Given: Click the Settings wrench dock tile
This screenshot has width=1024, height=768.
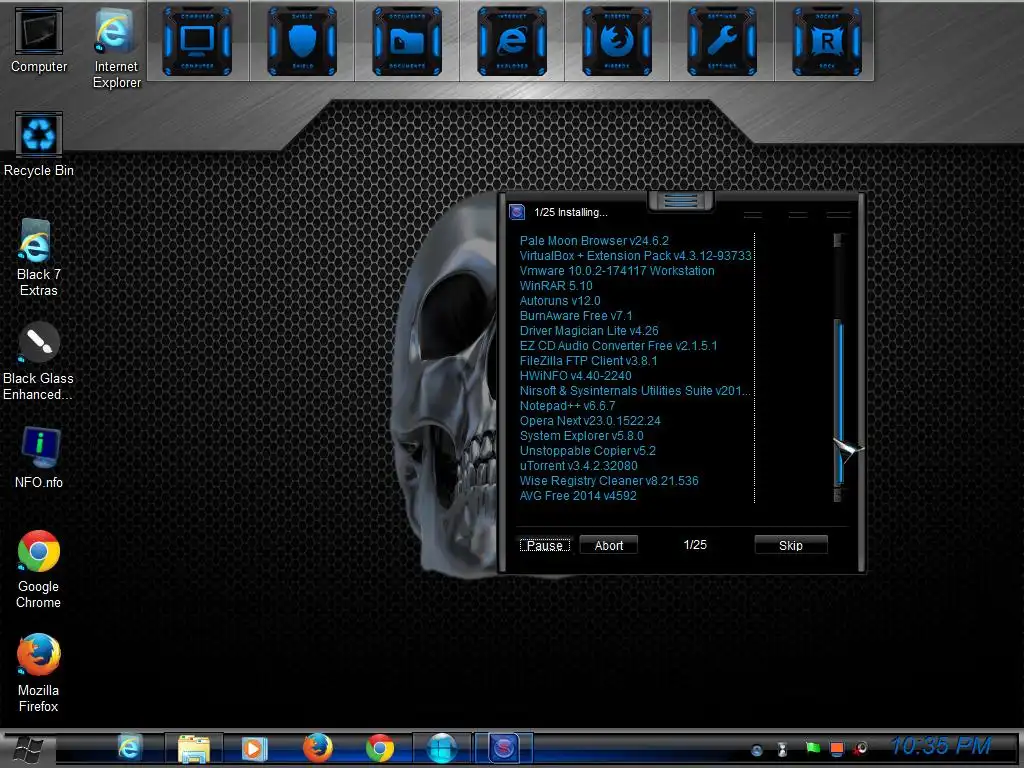Looking at the screenshot, I should [722, 41].
